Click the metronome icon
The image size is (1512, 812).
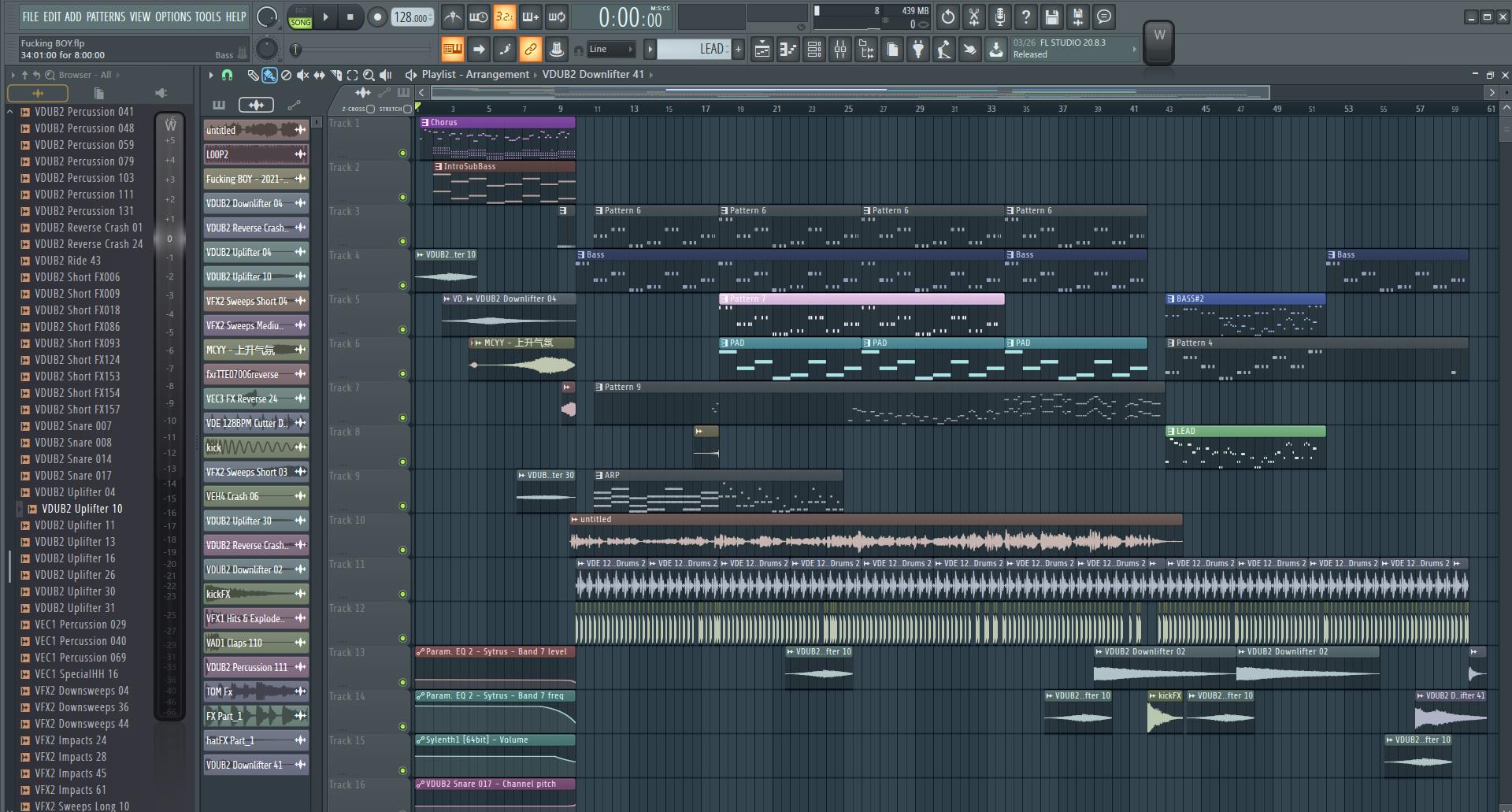pos(452,17)
